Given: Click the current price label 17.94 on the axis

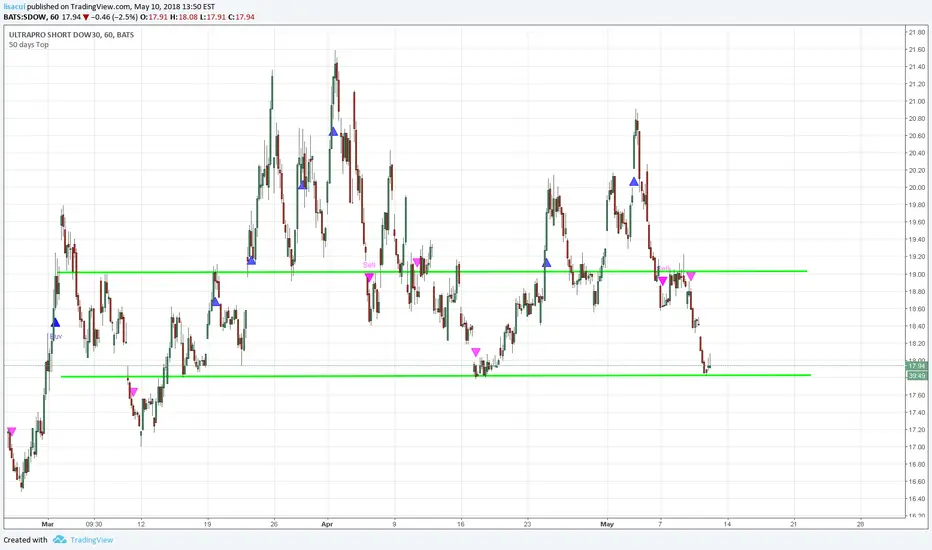Looking at the screenshot, I should (x=916, y=366).
